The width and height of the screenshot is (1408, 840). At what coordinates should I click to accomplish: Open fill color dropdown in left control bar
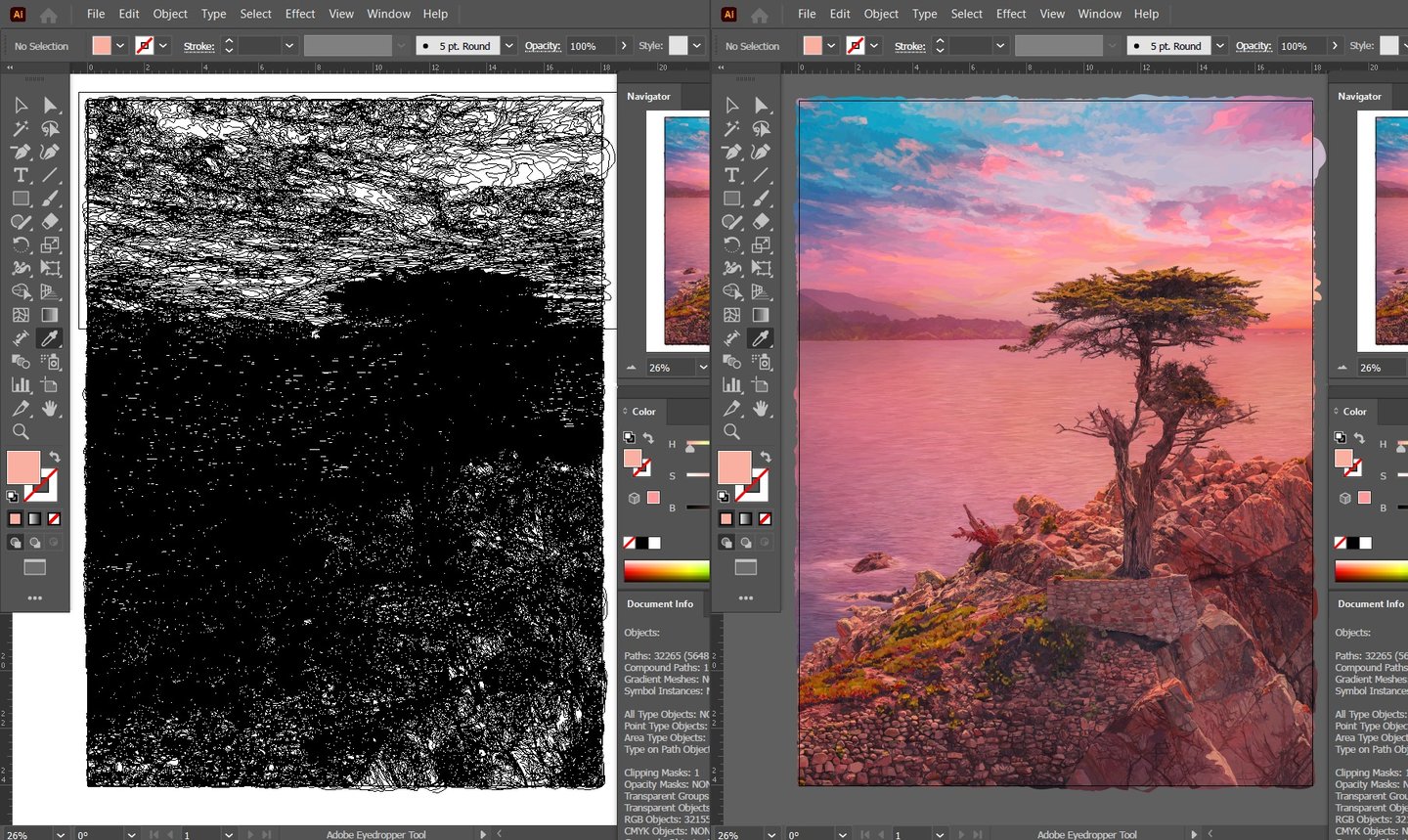coord(120,46)
